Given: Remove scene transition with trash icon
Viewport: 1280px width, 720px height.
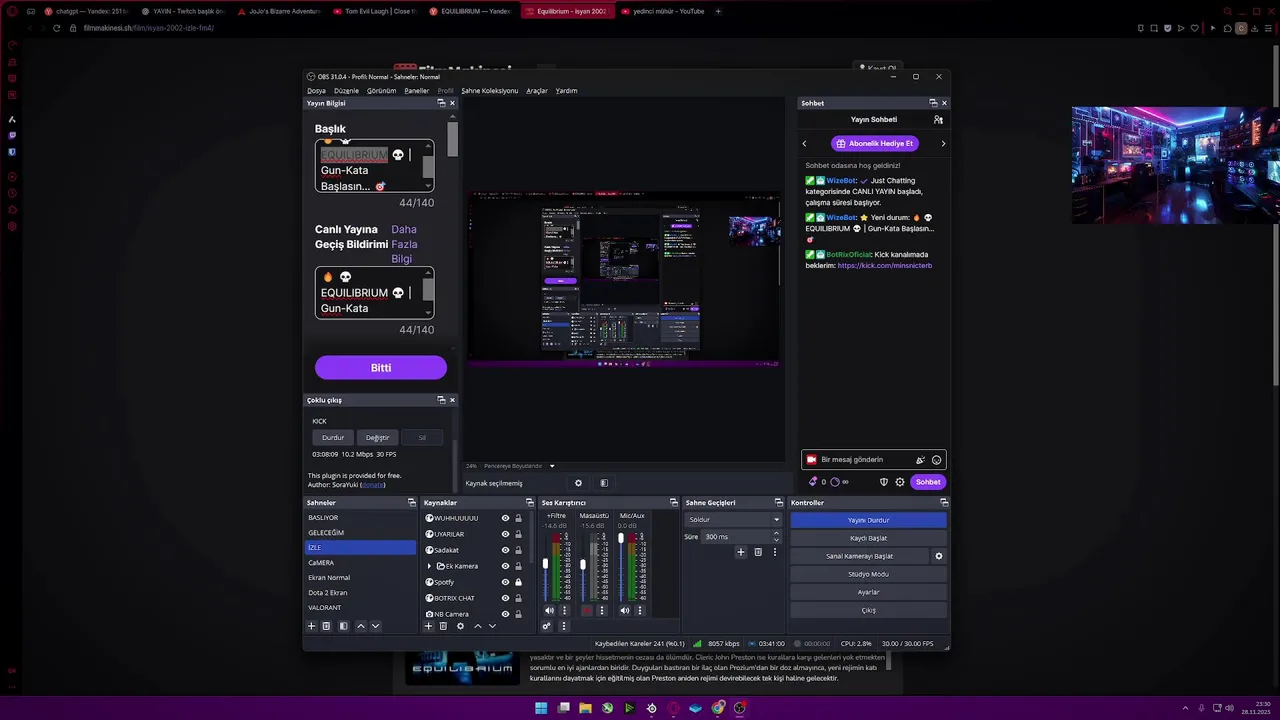Looking at the screenshot, I should tap(758, 552).
